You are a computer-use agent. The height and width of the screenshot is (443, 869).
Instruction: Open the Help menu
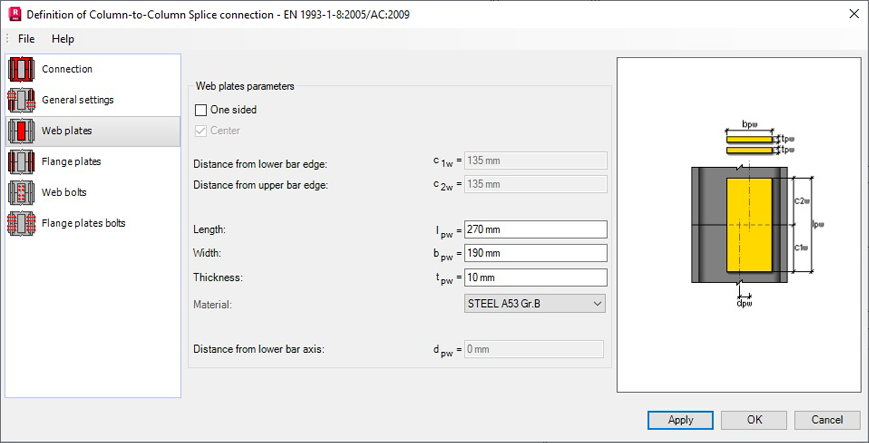tap(63, 39)
